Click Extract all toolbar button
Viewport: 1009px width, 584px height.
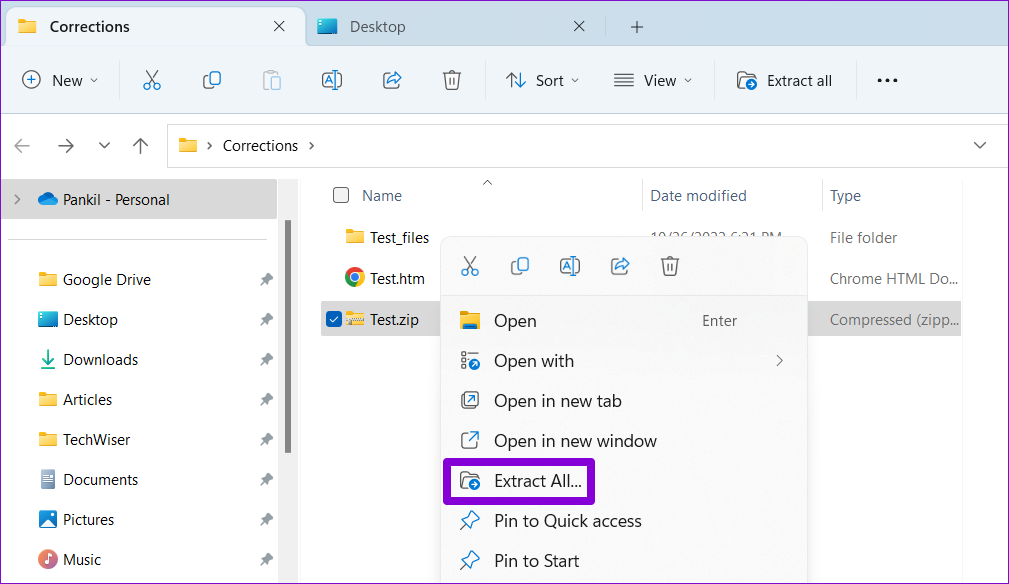click(x=784, y=80)
